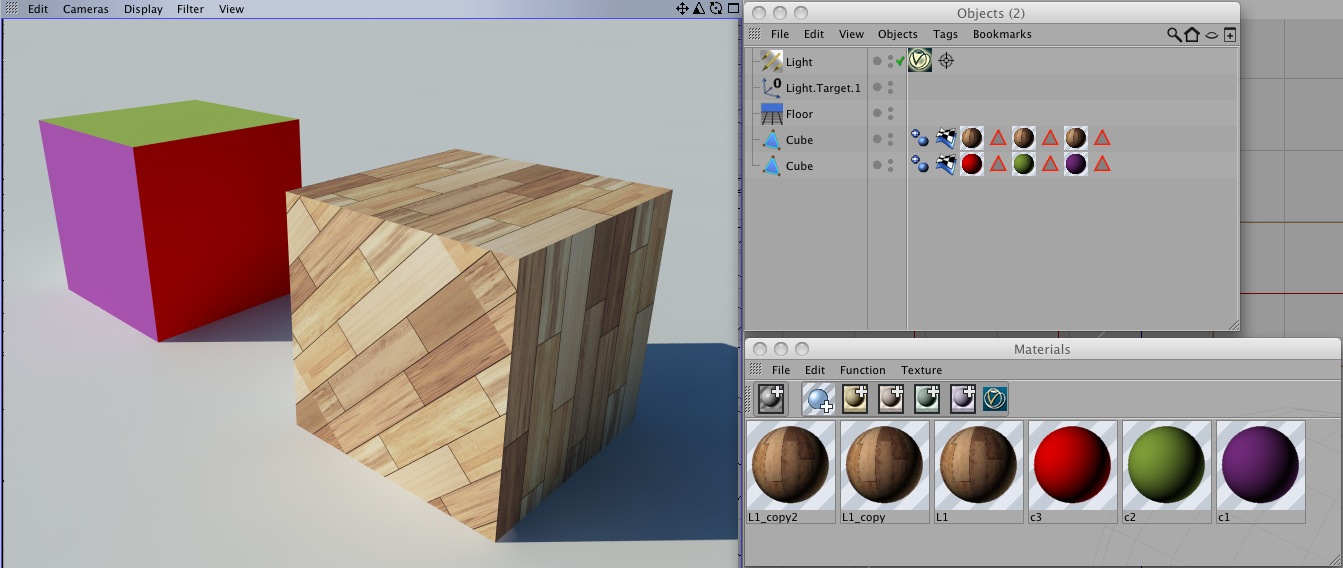Toggle visibility dots for the wood-textured Cube
1343x568 pixels.
[890, 139]
